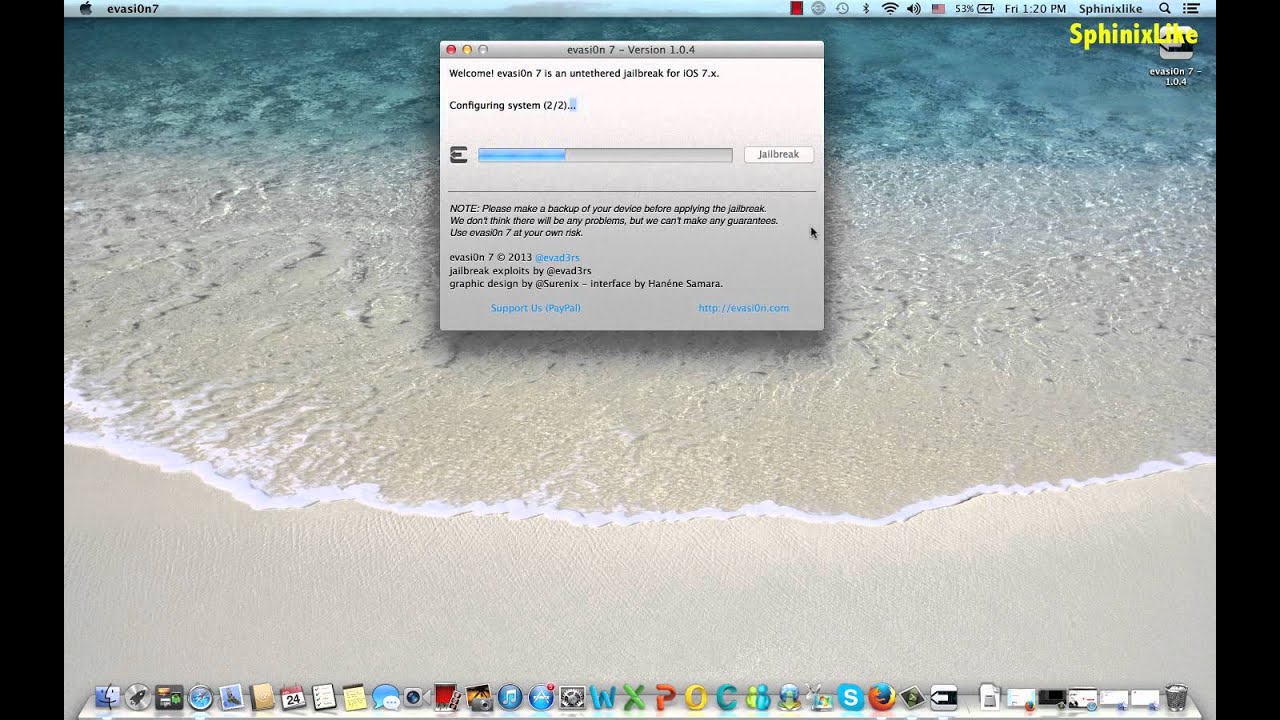Visit the http://evasi0n.com link
The width and height of the screenshot is (1280, 720).
point(743,308)
